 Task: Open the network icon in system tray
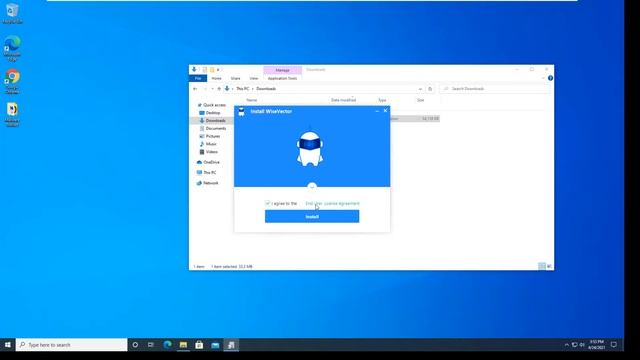[574, 345]
